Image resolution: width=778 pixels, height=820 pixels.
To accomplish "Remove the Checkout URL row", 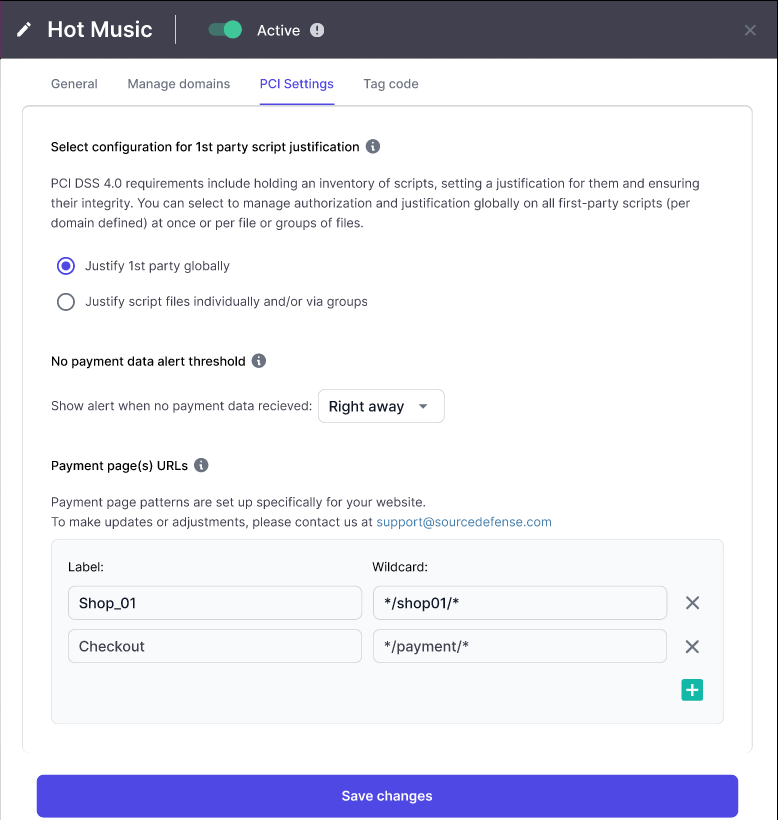I will (x=692, y=646).
